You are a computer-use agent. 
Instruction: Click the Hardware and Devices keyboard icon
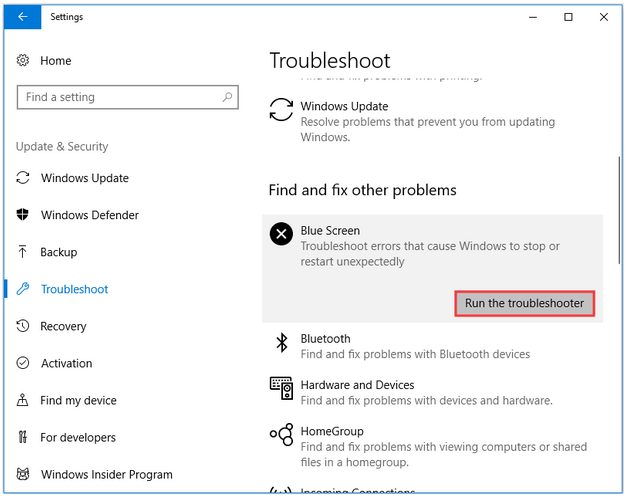tap(281, 388)
